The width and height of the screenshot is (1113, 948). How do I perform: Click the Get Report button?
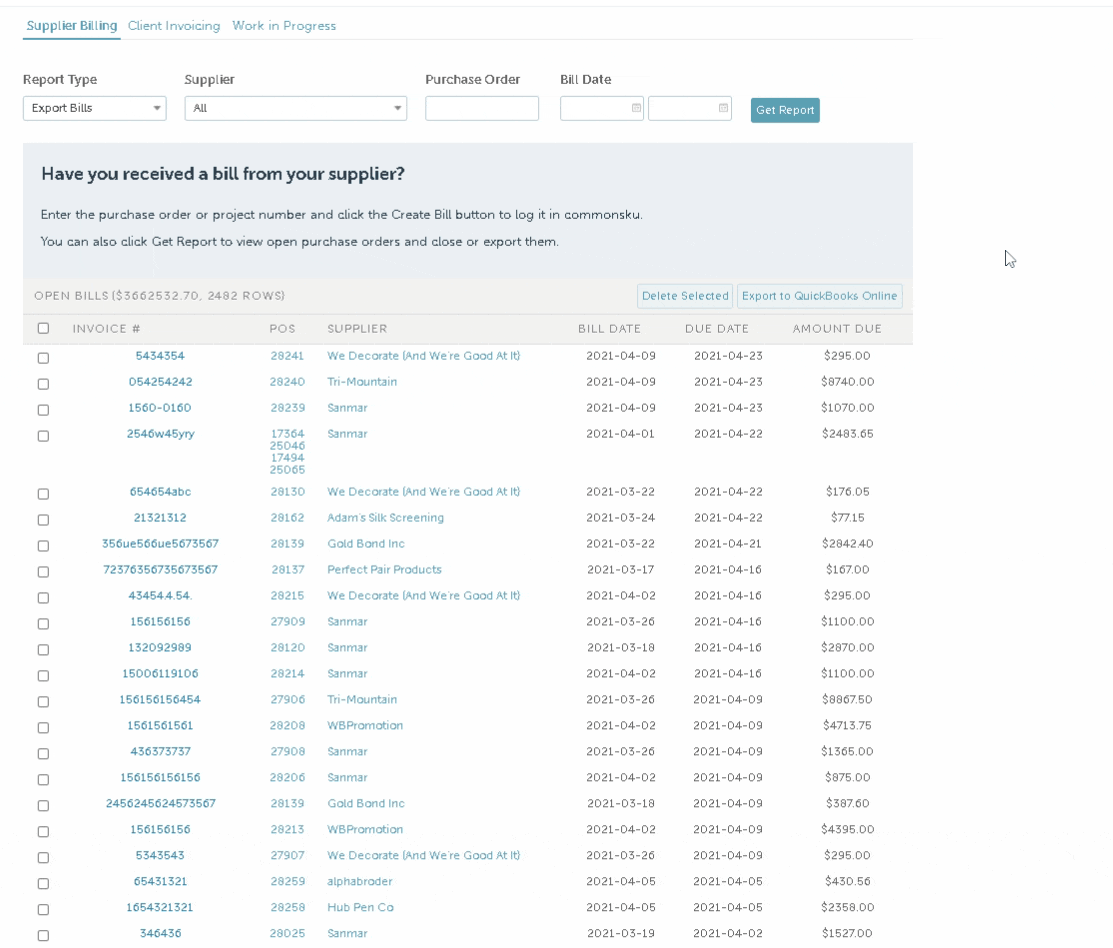tap(785, 110)
